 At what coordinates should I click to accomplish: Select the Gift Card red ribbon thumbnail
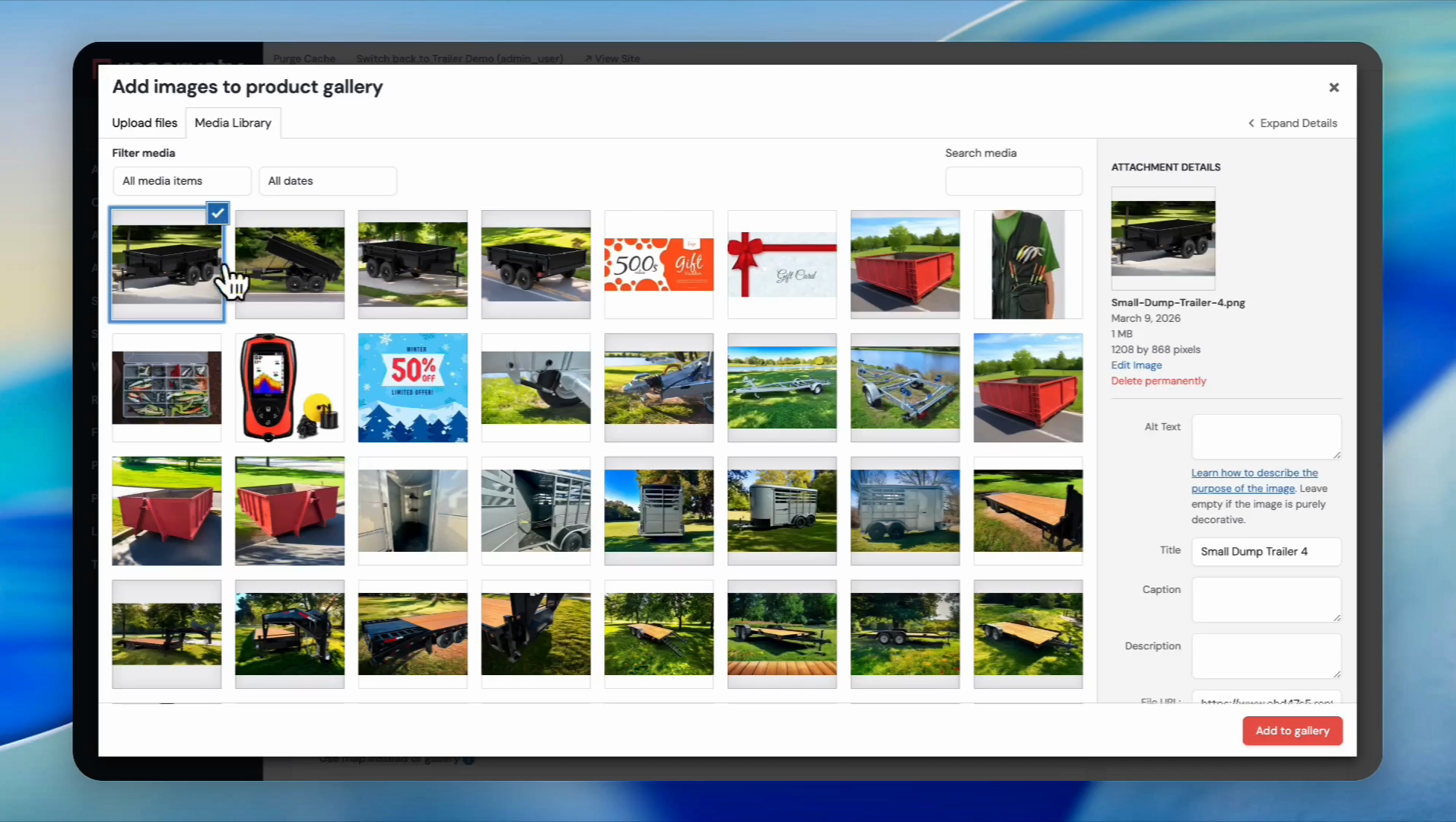click(782, 264)
